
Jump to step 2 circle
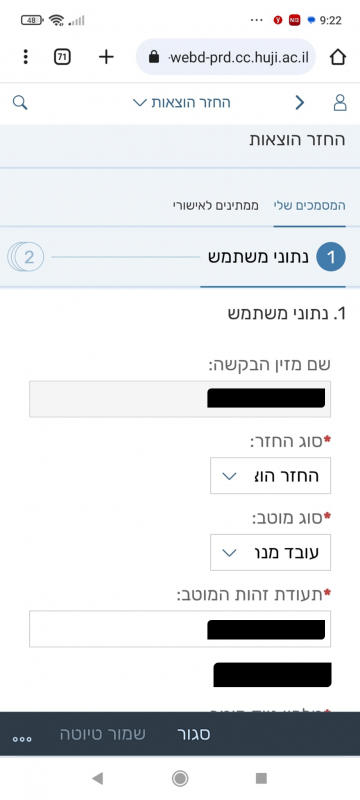click(x=29, y=257)
